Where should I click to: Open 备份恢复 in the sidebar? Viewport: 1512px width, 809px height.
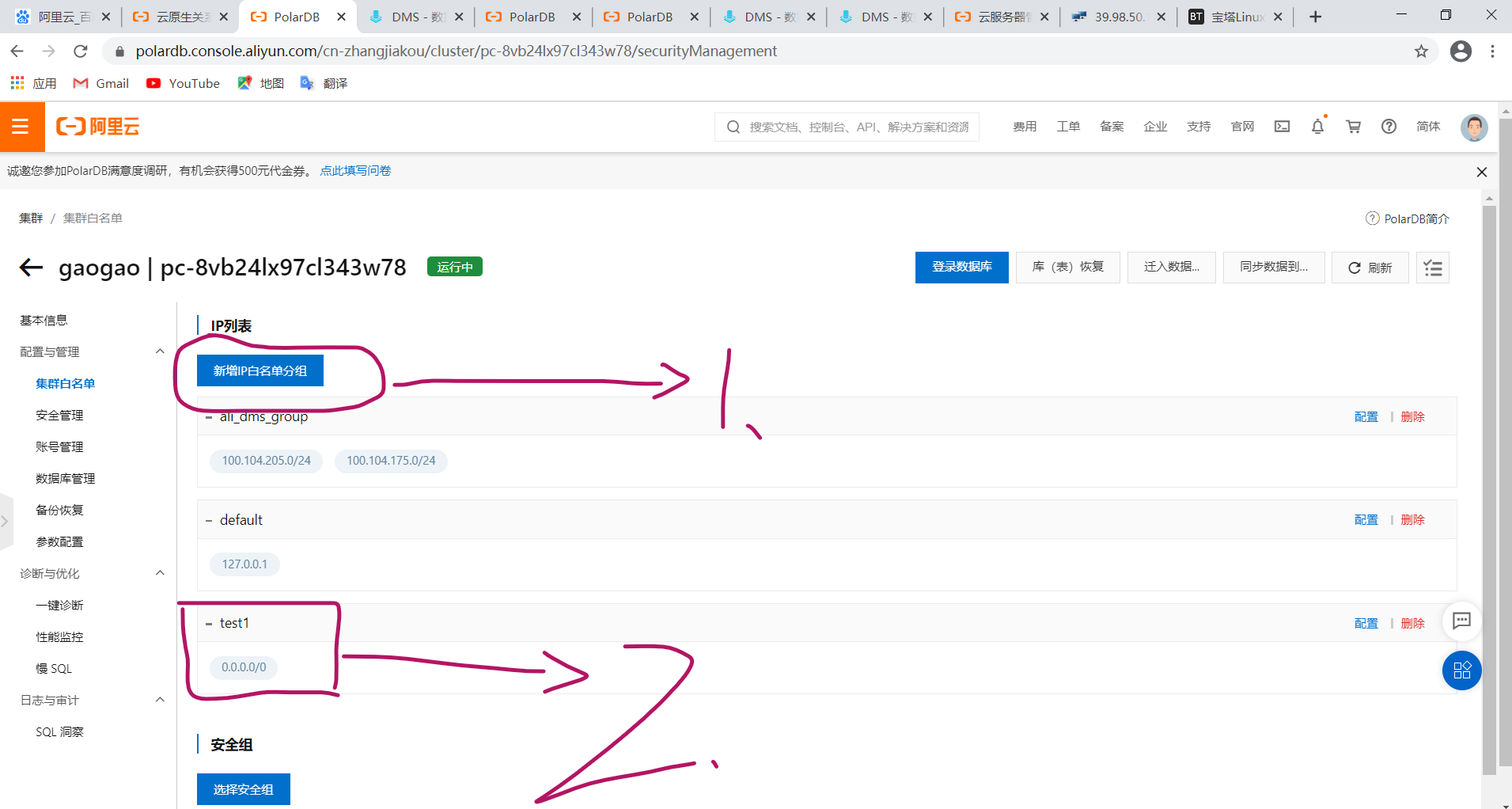[59, 510]
